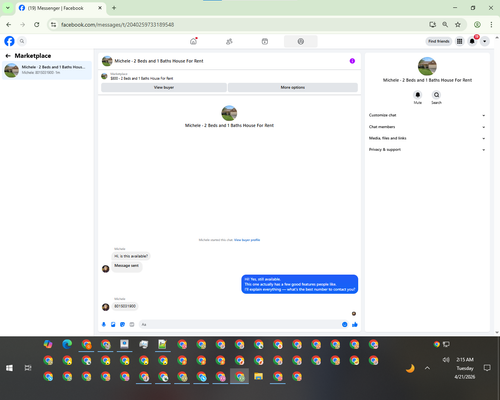Open the GIF picker icon
This screenshot has height=400, width=500.
coord(132,324)
